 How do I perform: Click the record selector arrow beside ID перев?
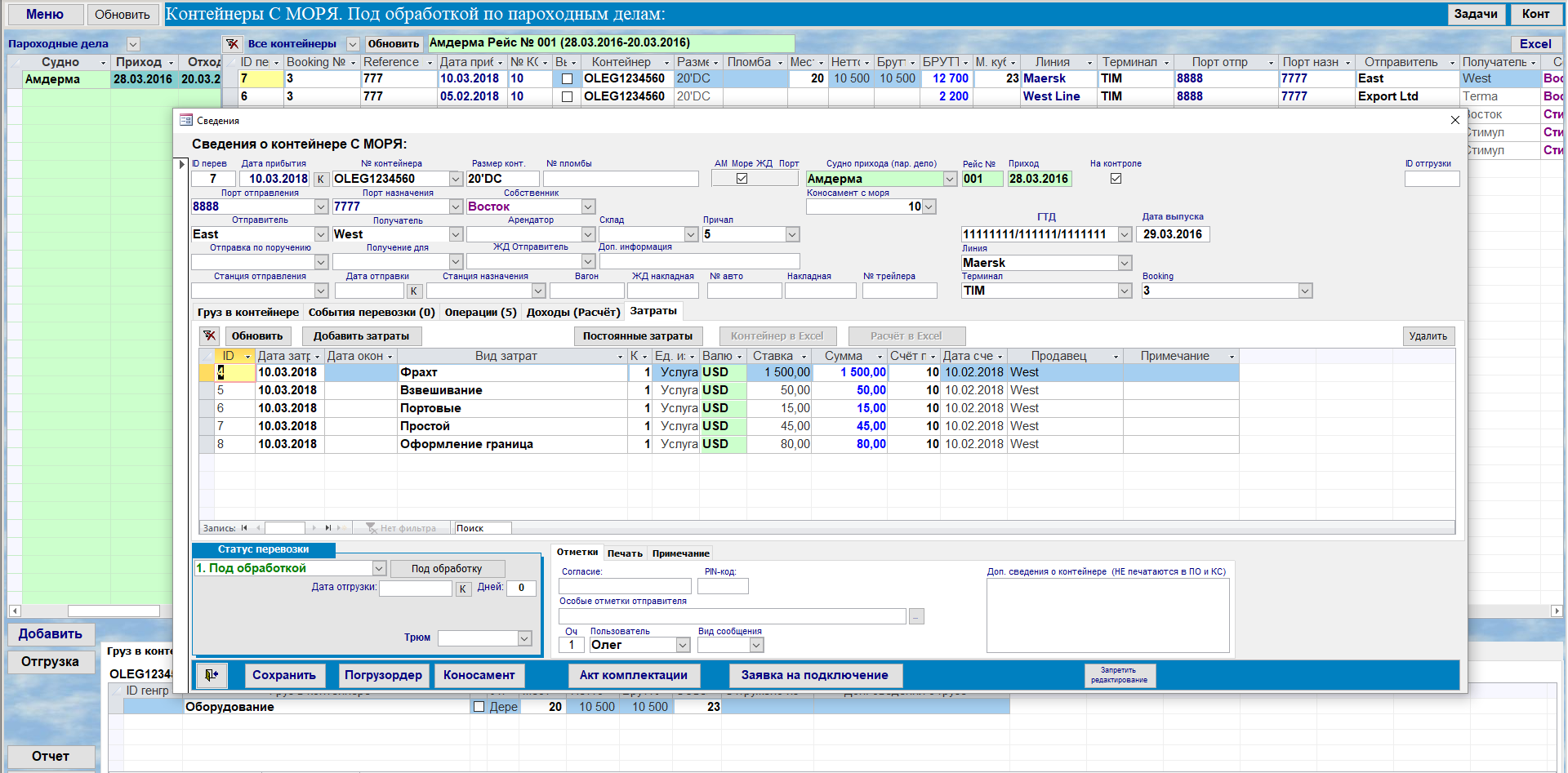click(x=182, y=164)
